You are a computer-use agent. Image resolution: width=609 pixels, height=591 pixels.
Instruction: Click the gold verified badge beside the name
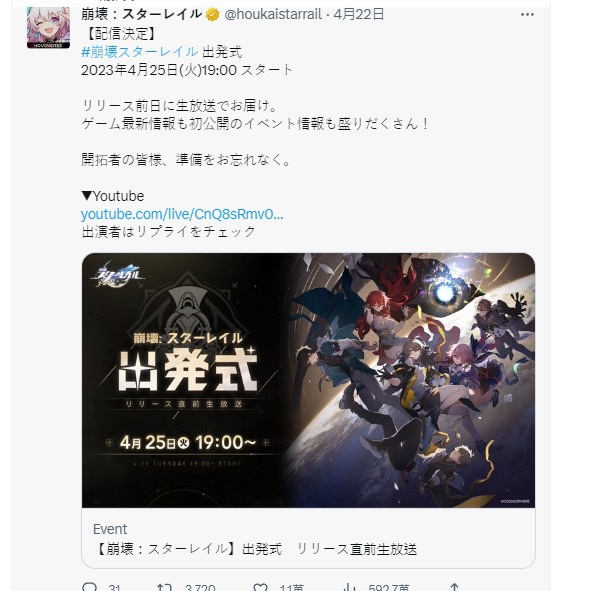(212, 15)
